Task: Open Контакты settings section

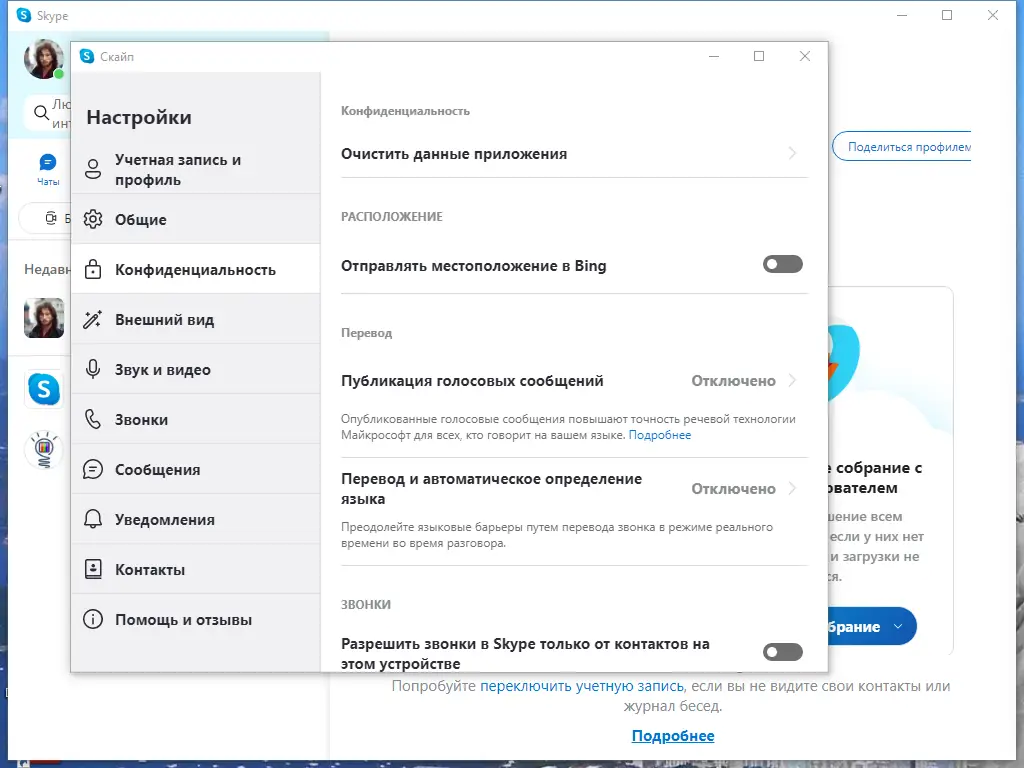Action: 195,569
